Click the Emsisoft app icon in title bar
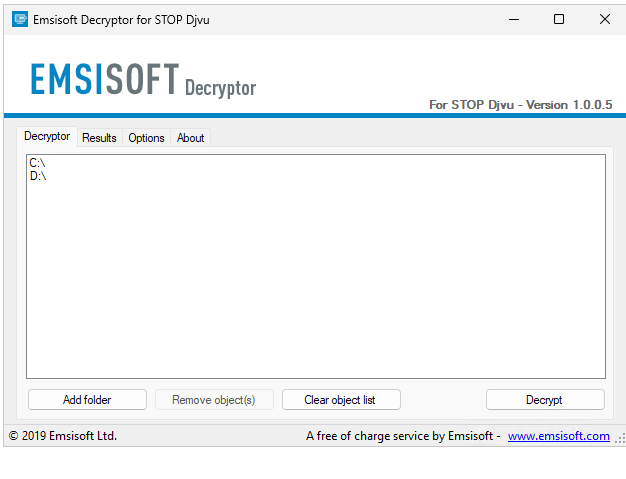626x479 pixels. [x=19, y=19]
